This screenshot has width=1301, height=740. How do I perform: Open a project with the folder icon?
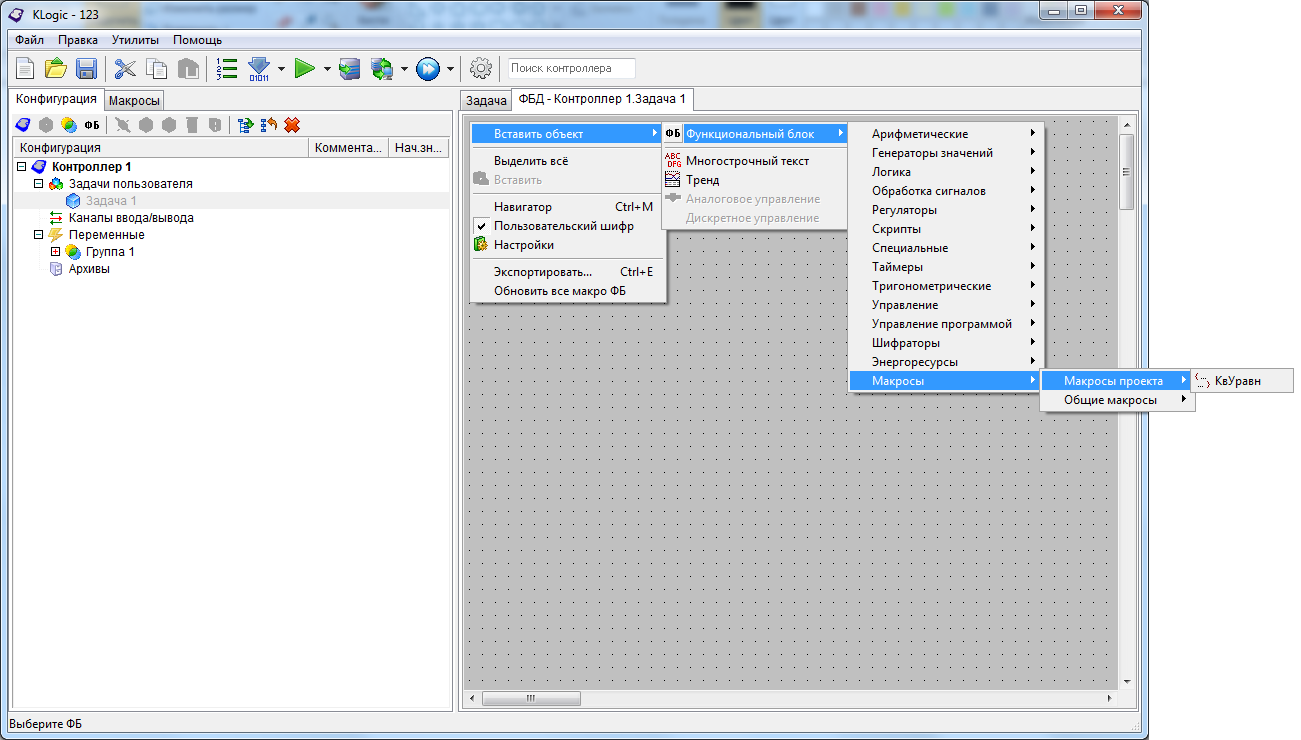point(56,69)
